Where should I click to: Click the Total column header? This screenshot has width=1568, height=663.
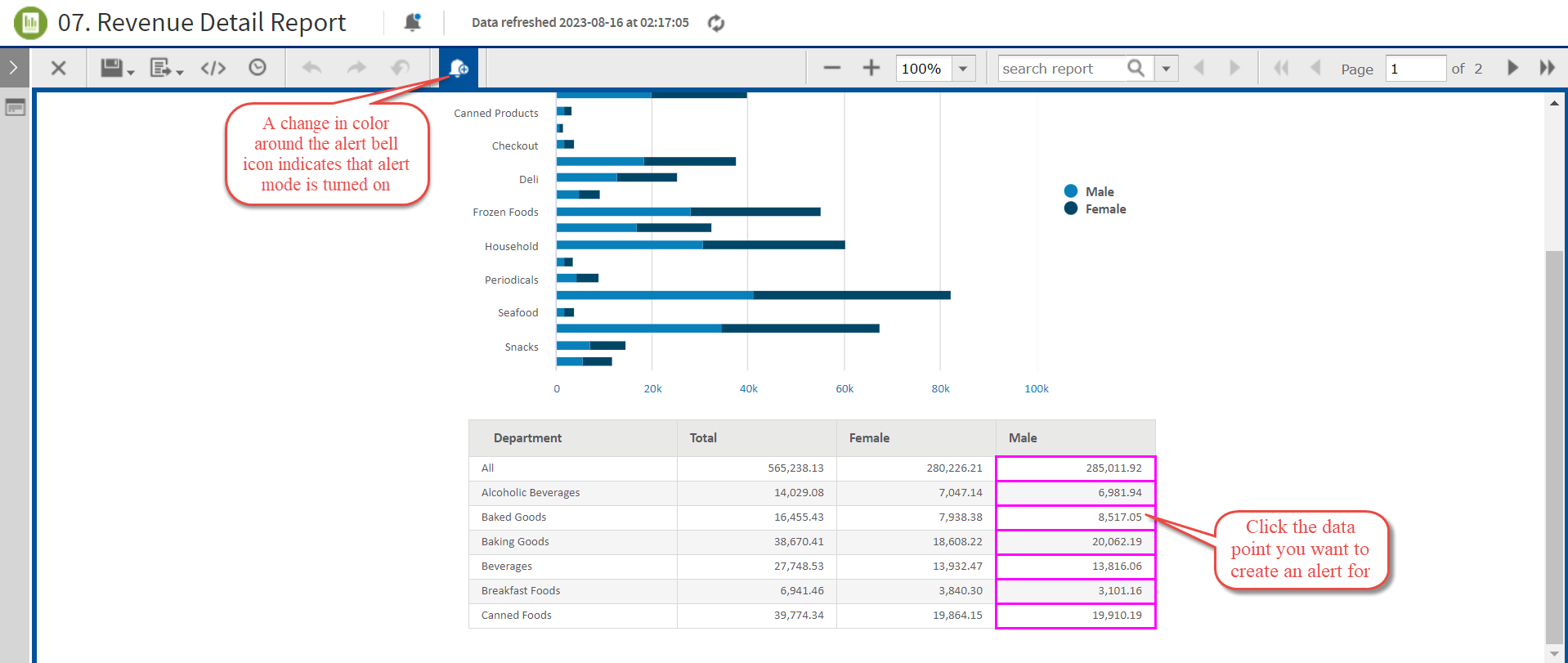tap(757, 438)
